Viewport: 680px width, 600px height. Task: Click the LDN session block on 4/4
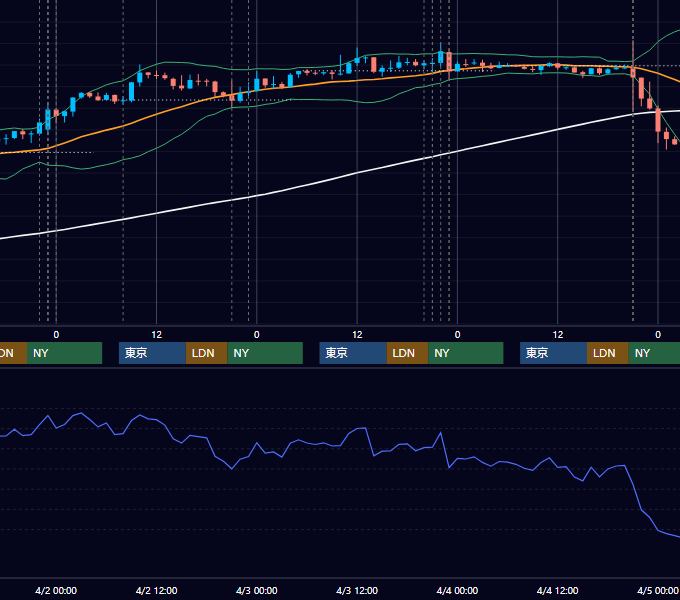click(608, 353)
